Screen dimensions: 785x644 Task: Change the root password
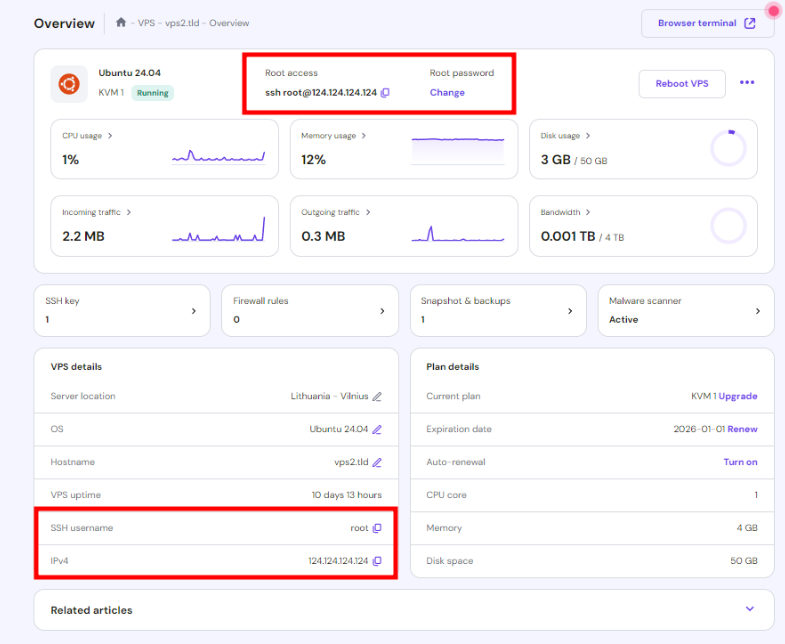[447, 93]
